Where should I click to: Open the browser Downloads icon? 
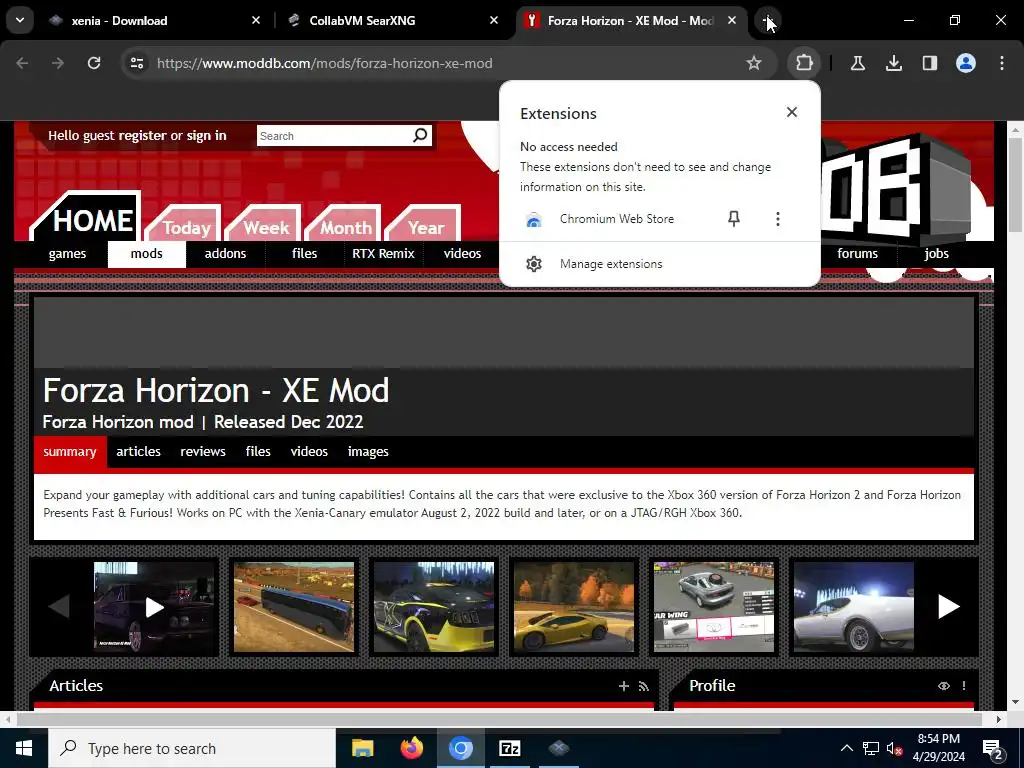(893, 63)
